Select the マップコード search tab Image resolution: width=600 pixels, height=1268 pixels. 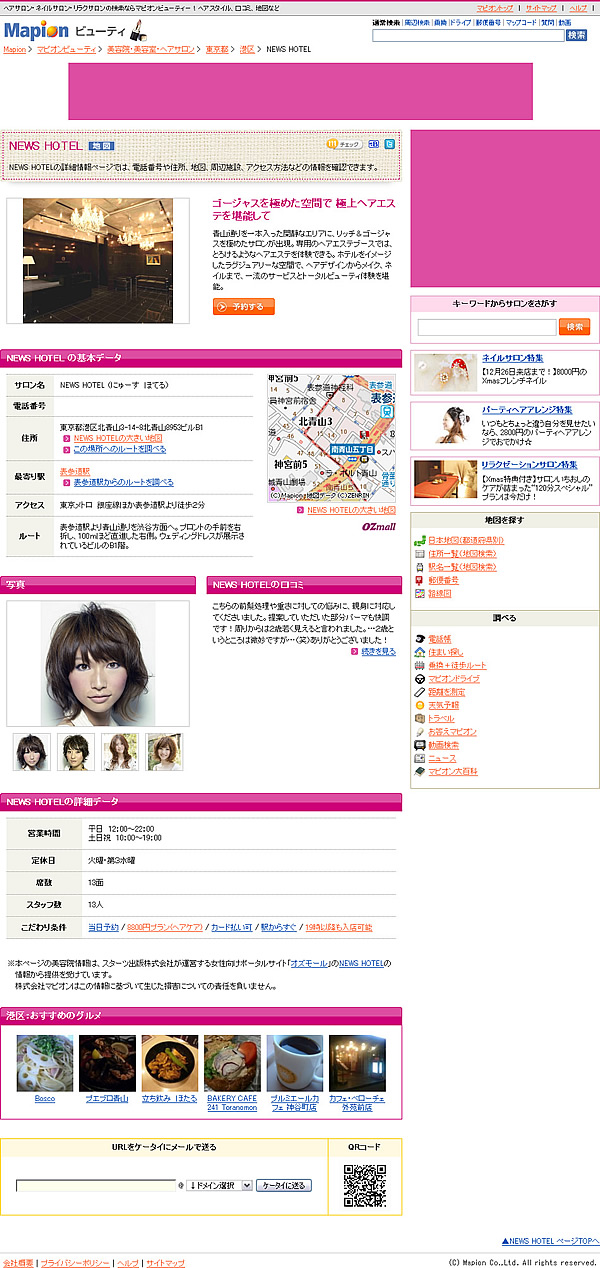(x=521, y=22)
